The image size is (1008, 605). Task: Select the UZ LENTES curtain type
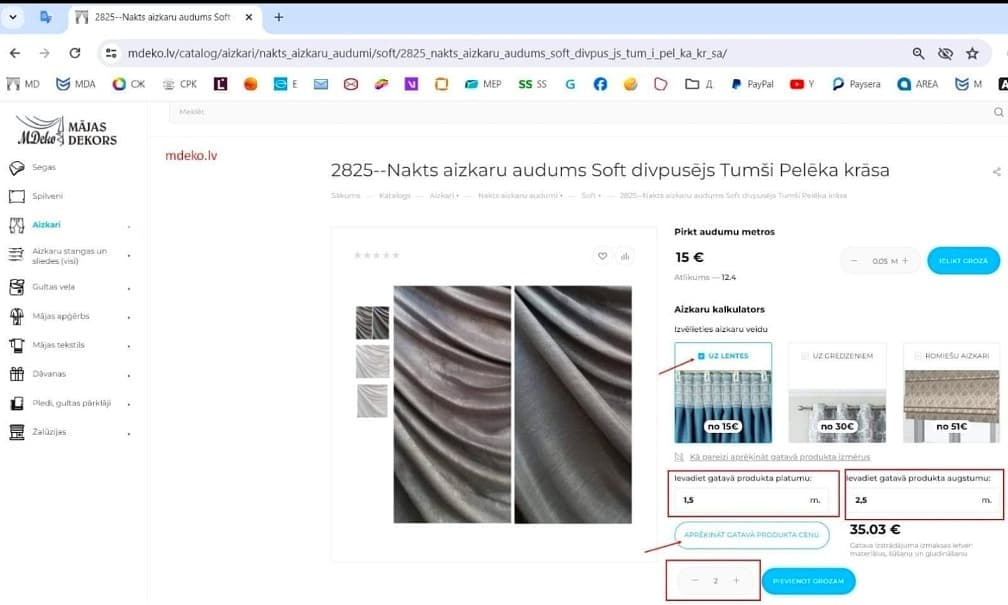(x=723, y=393)
